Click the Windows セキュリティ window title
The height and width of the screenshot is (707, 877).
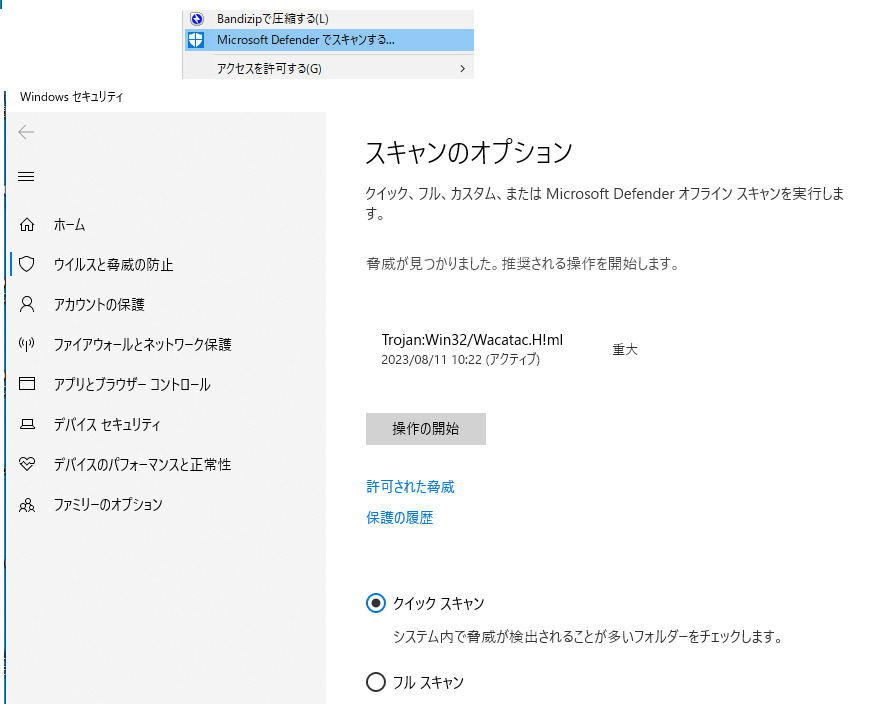click(71, 97)
